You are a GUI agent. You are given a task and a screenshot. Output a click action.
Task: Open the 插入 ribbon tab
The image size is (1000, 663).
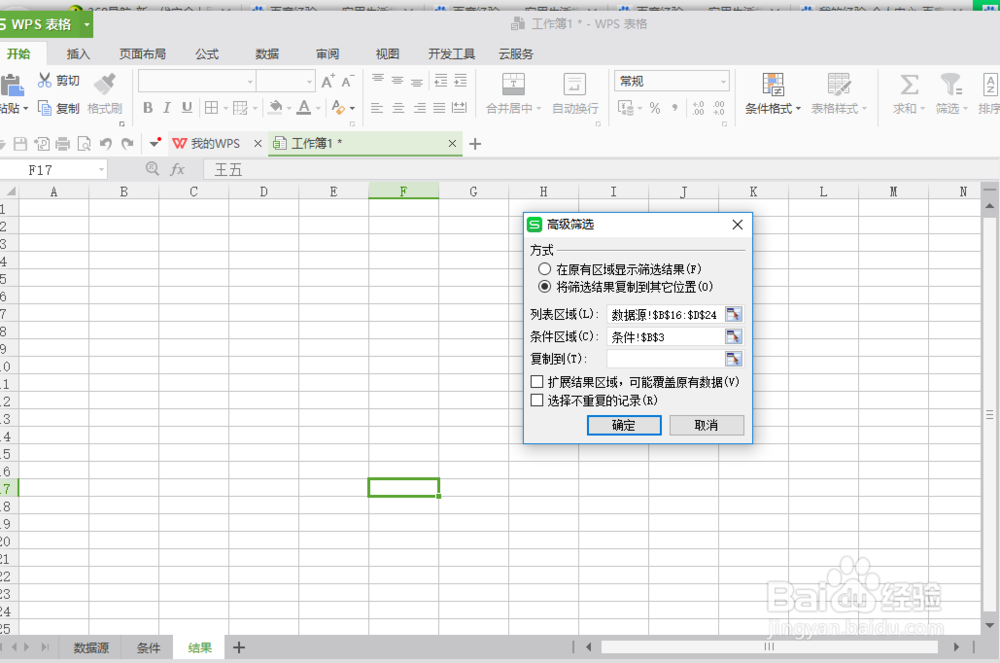coord(78,54)
